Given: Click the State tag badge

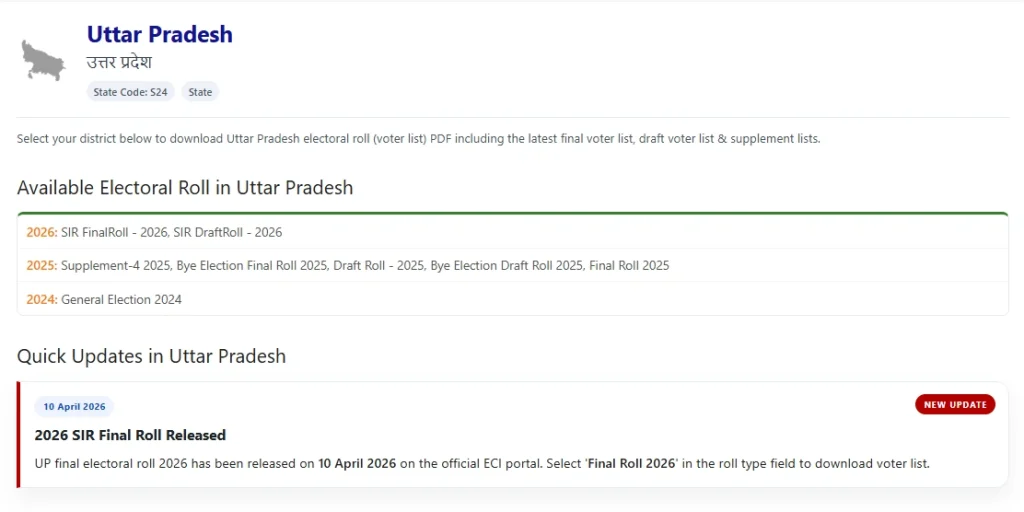Looking at the screenshot, I should click(x=200, y=92).
